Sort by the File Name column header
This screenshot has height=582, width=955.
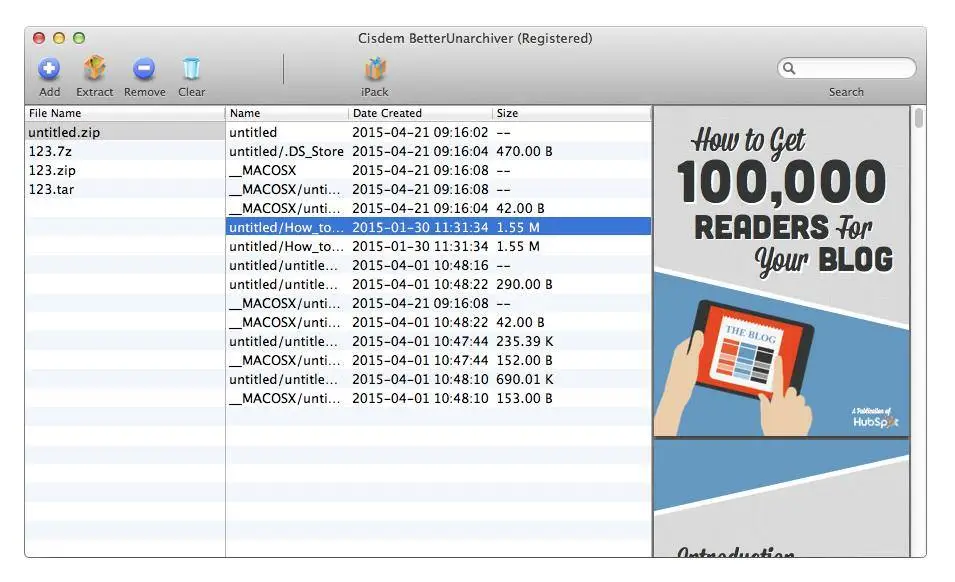[125, 113]
